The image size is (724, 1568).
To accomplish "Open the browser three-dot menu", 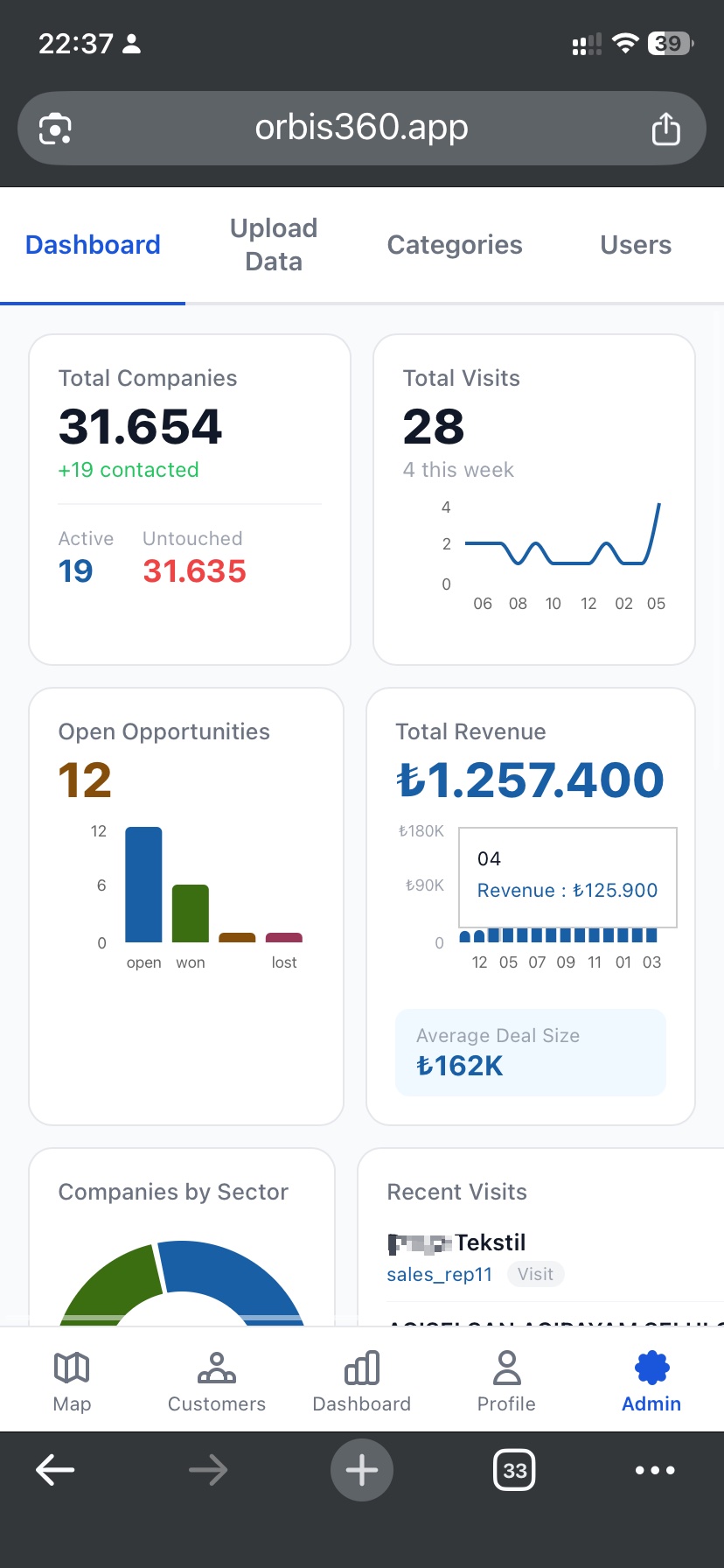I will point(655,1470).
